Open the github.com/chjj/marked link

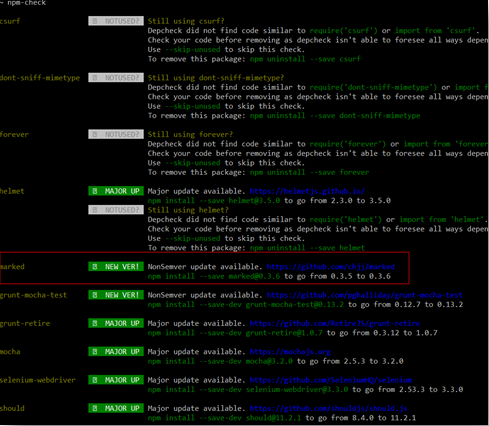[x=331, y=267]
